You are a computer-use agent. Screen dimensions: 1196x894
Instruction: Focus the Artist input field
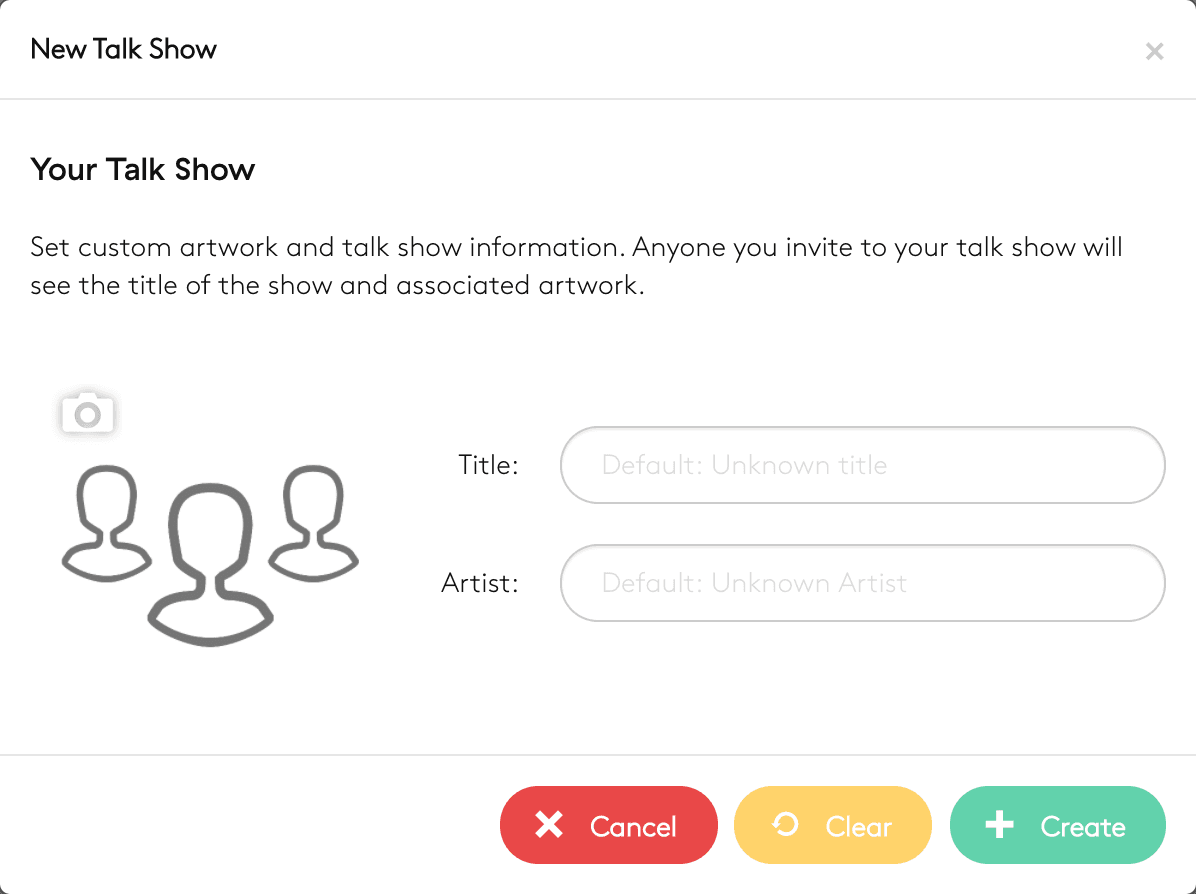862,583
